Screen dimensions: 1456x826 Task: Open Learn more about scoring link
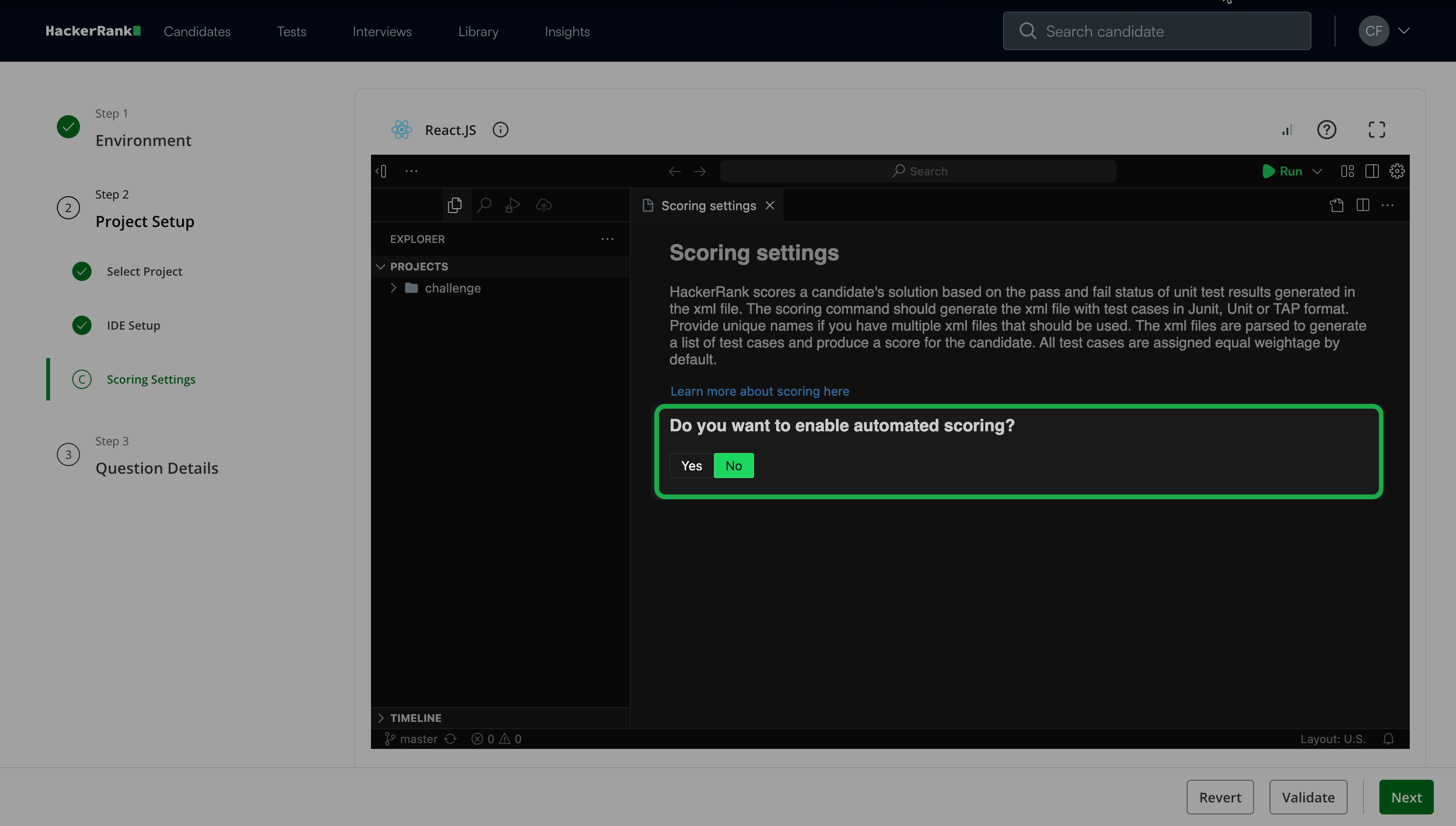click(x=759, y=391)
